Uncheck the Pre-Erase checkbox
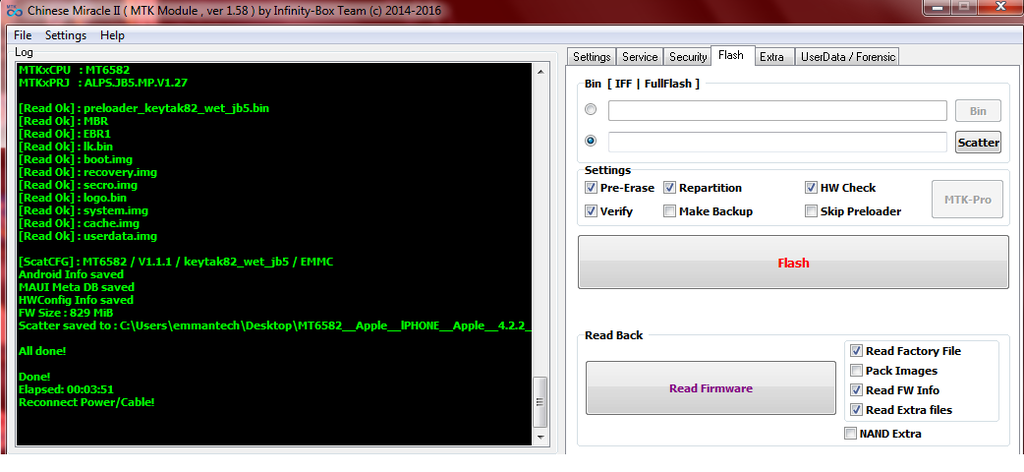This screenshot has height=472, width=1024. click(591, 188)
